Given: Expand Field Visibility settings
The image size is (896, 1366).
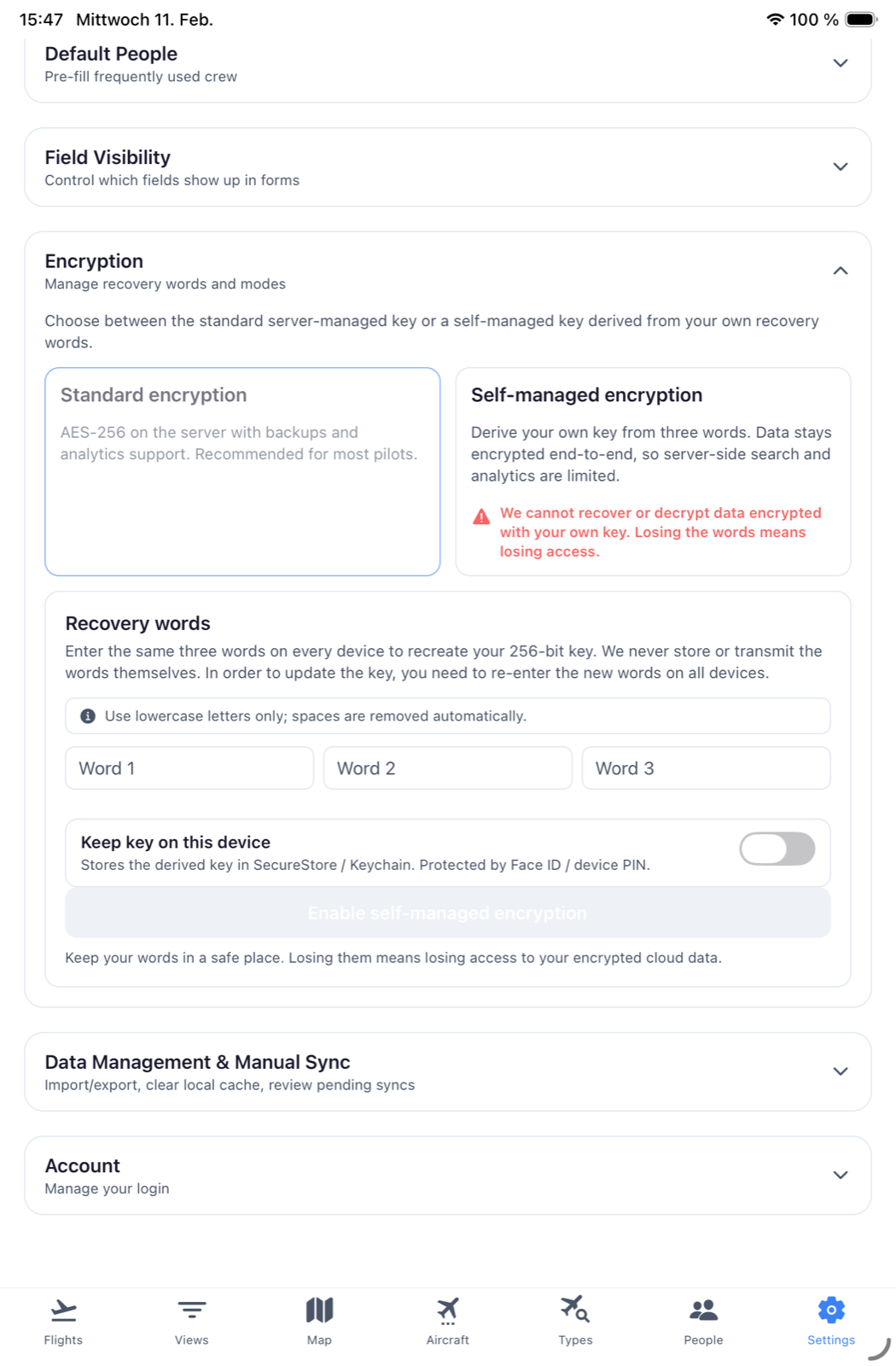Looking at the screenshot, I should click(x=841, y=166).
